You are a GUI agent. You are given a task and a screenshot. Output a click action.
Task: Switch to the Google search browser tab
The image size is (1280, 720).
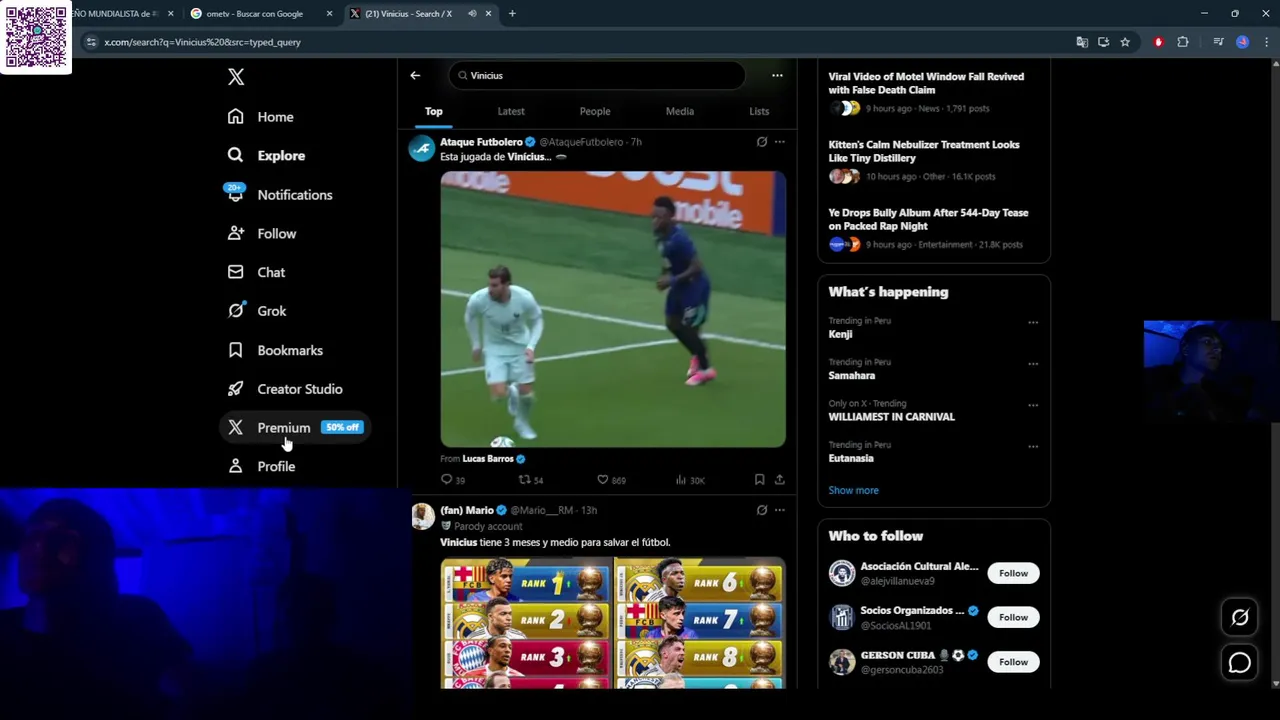pyautogui.click(x=263, y=14)
